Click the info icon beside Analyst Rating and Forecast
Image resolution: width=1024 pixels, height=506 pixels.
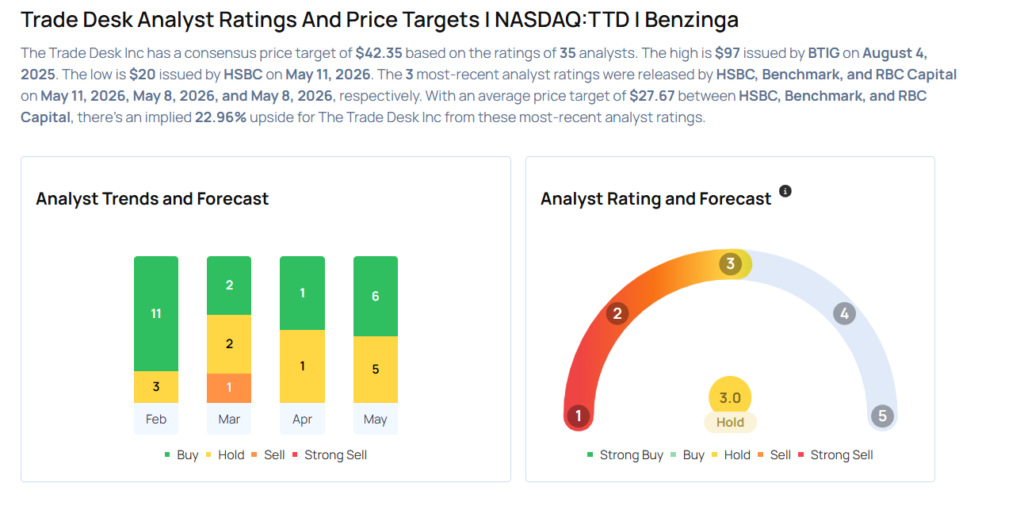[786, 191]
